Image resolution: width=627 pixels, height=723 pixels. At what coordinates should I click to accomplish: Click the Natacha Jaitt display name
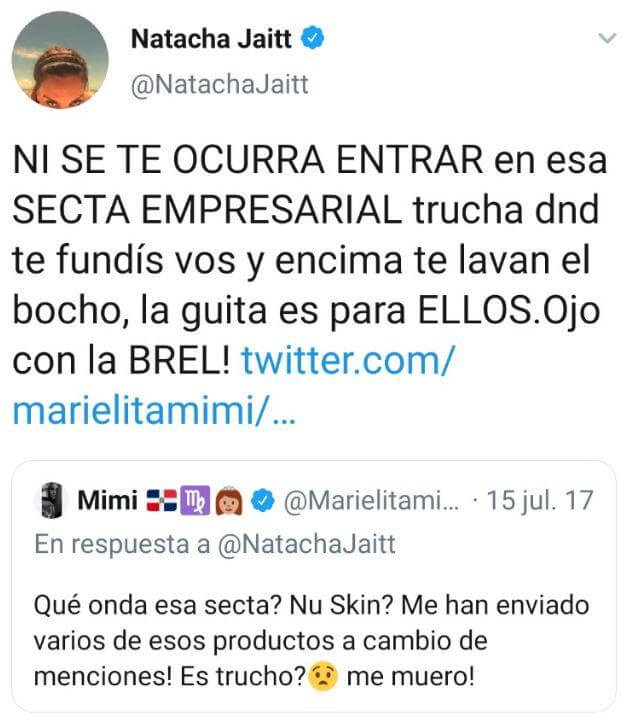[211, 39]
